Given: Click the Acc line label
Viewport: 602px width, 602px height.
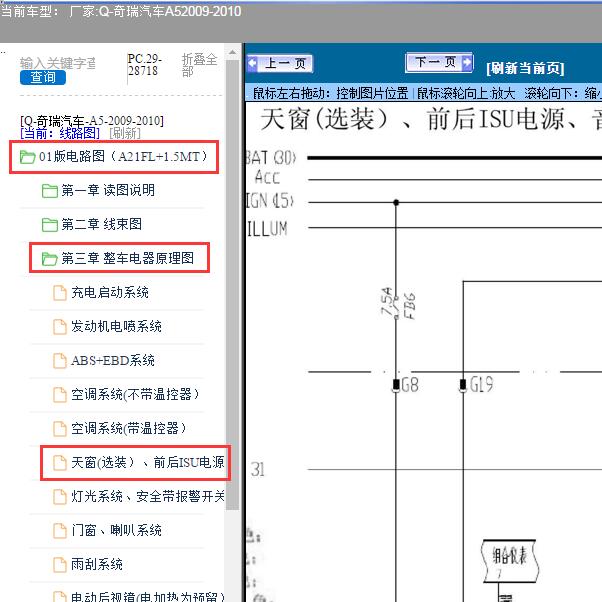Looking at the screenshot, I should pos(268,177).
